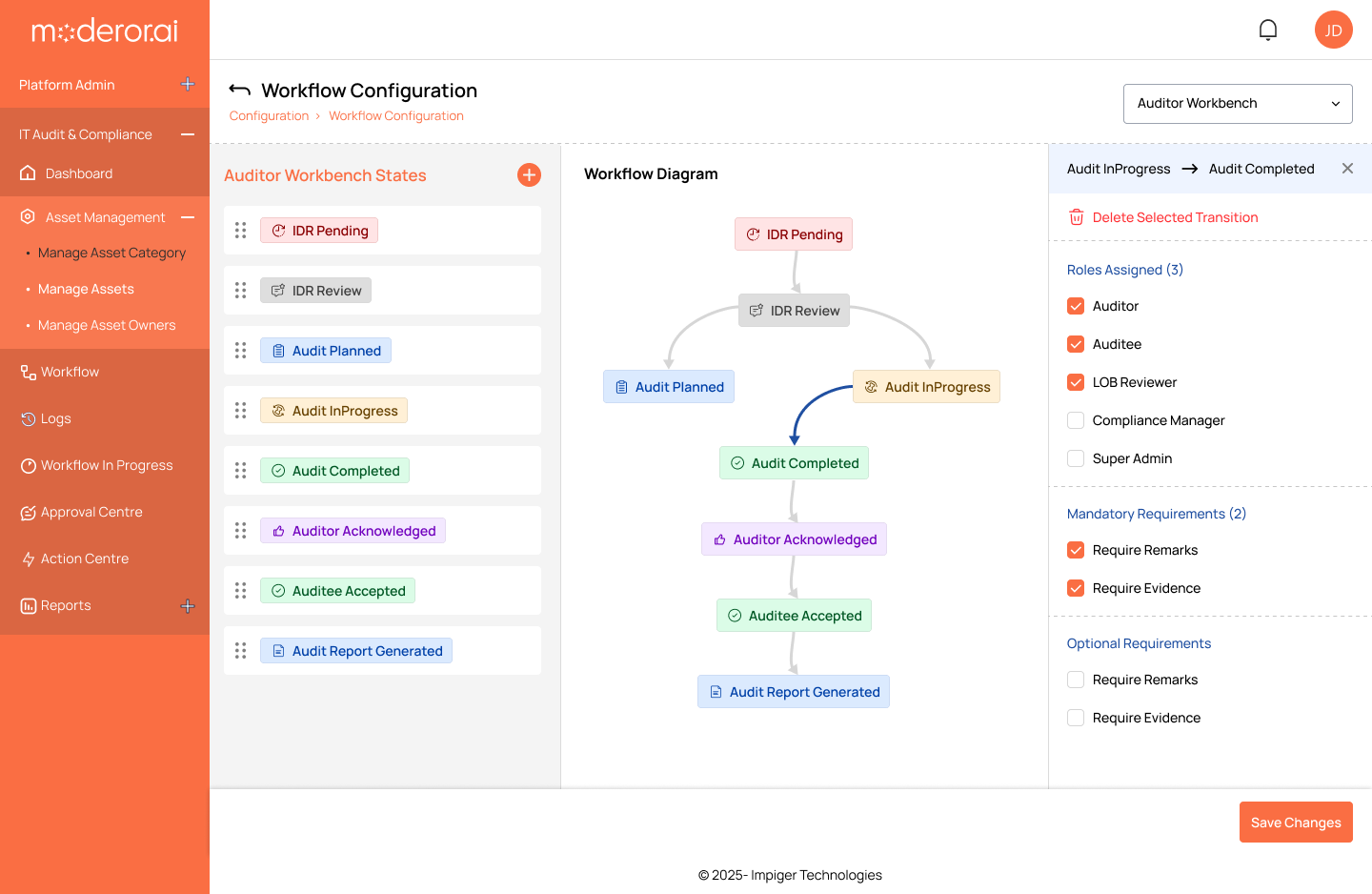This screenshot has height=894, width=1372.
Task: Uncheck the Auditor role checkbox
Action: (1076, 306)
